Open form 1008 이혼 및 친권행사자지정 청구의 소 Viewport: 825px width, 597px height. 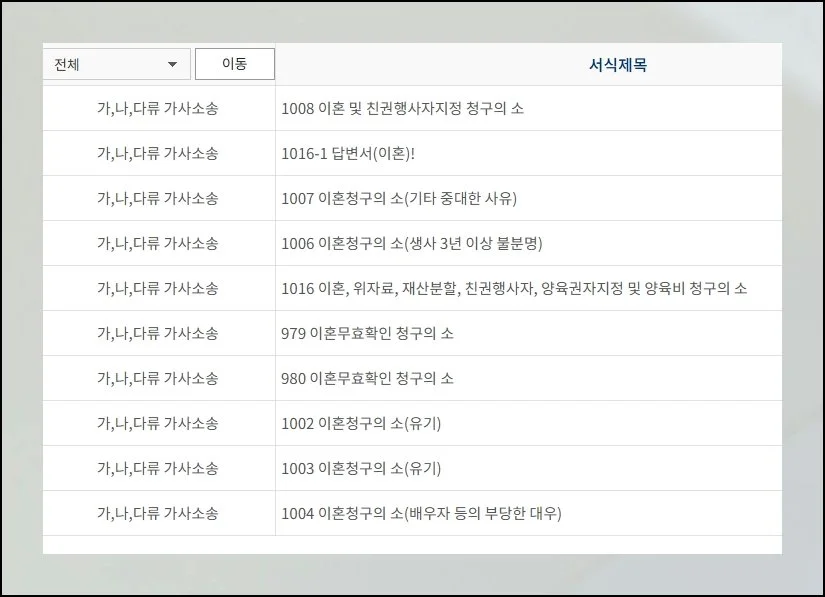402,108
